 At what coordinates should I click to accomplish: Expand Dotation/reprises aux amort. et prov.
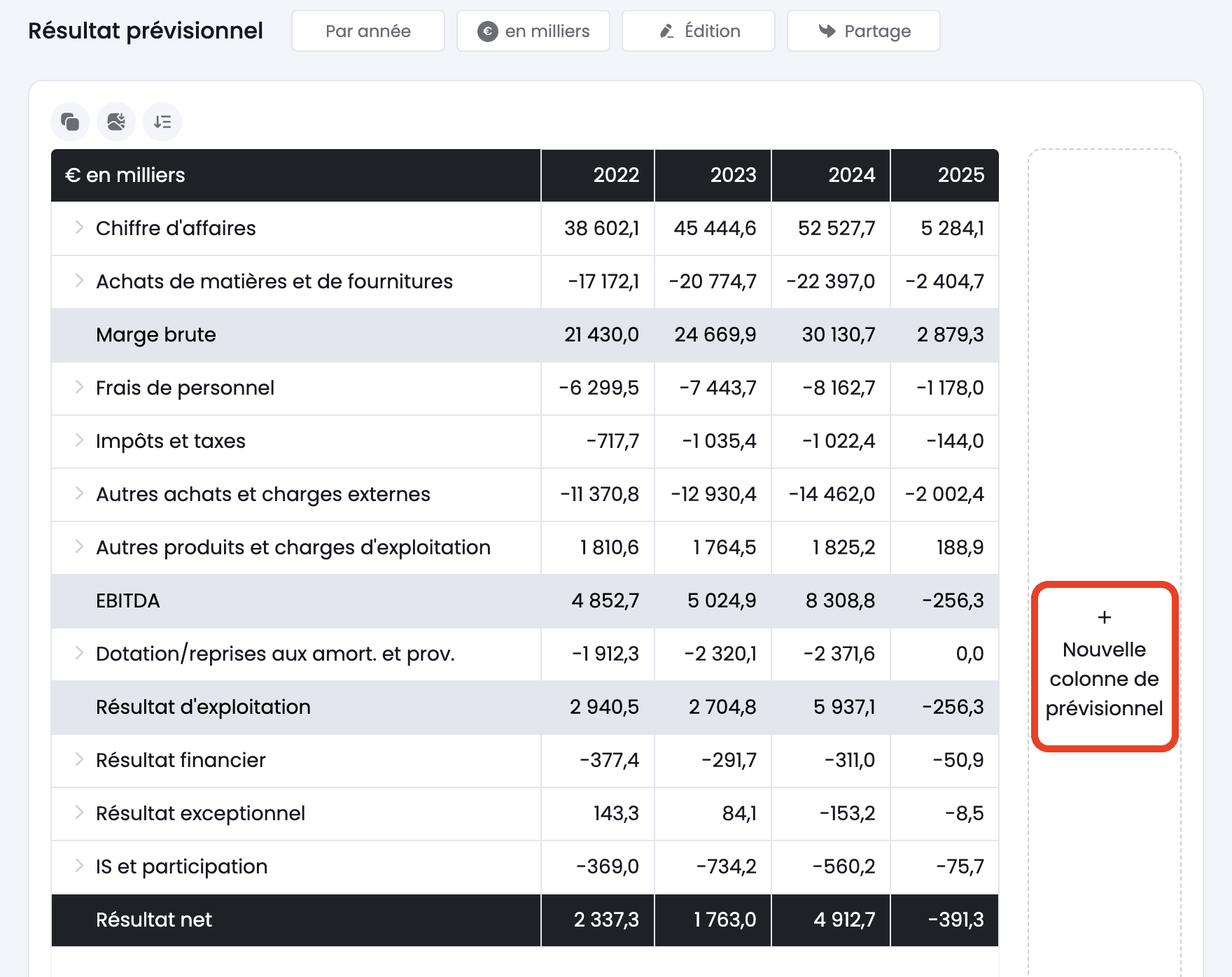point(79,653)
